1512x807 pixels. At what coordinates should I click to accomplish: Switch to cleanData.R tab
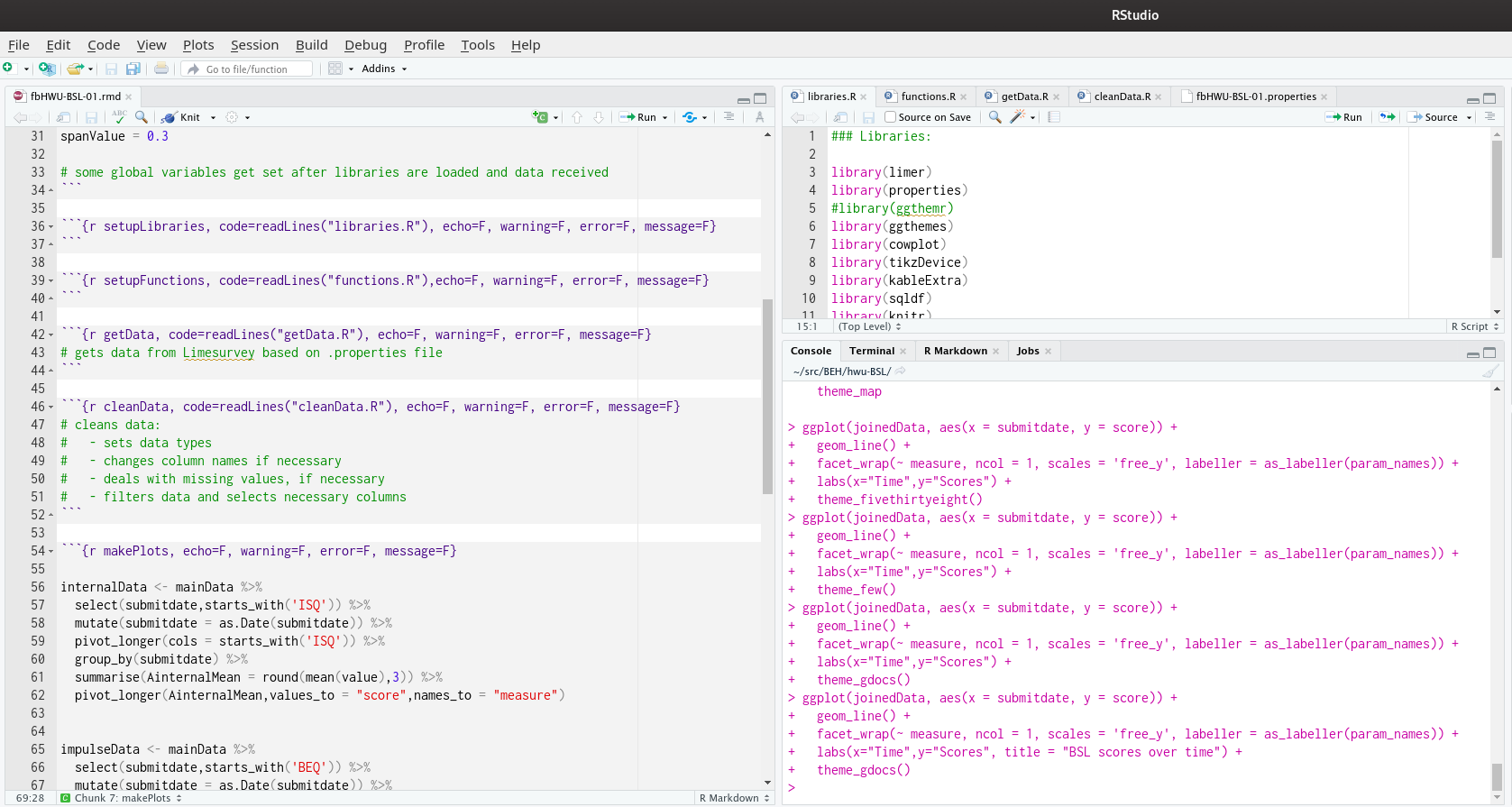click(x=1122, y=96)
